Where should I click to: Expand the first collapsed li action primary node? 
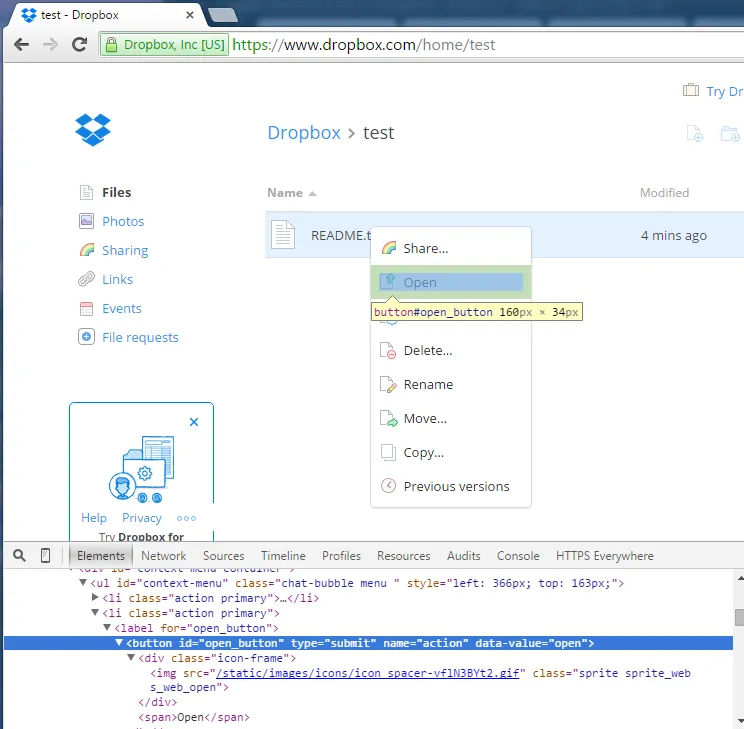click(x=95, y=598)
